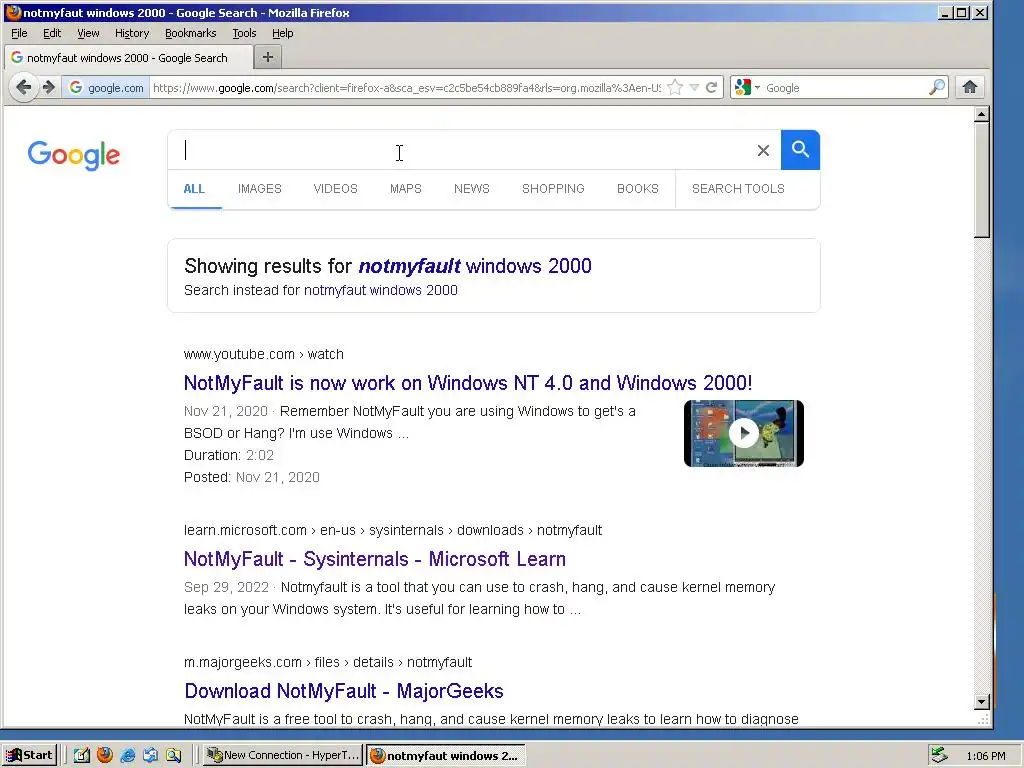The height and width of the screenshot is (768, 1024).
Task: Open the Edit menu
Action: [52, 33]
